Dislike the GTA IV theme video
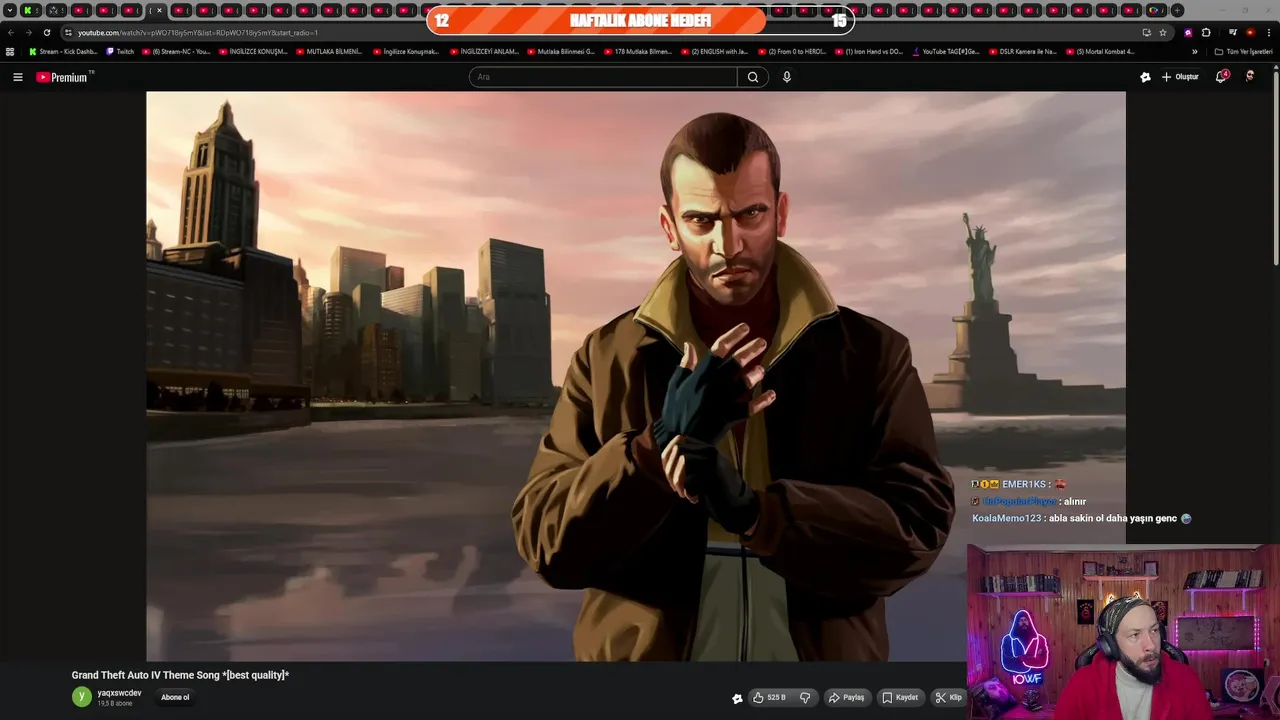This screenshot has height=720, width=1280. (805, 698)
